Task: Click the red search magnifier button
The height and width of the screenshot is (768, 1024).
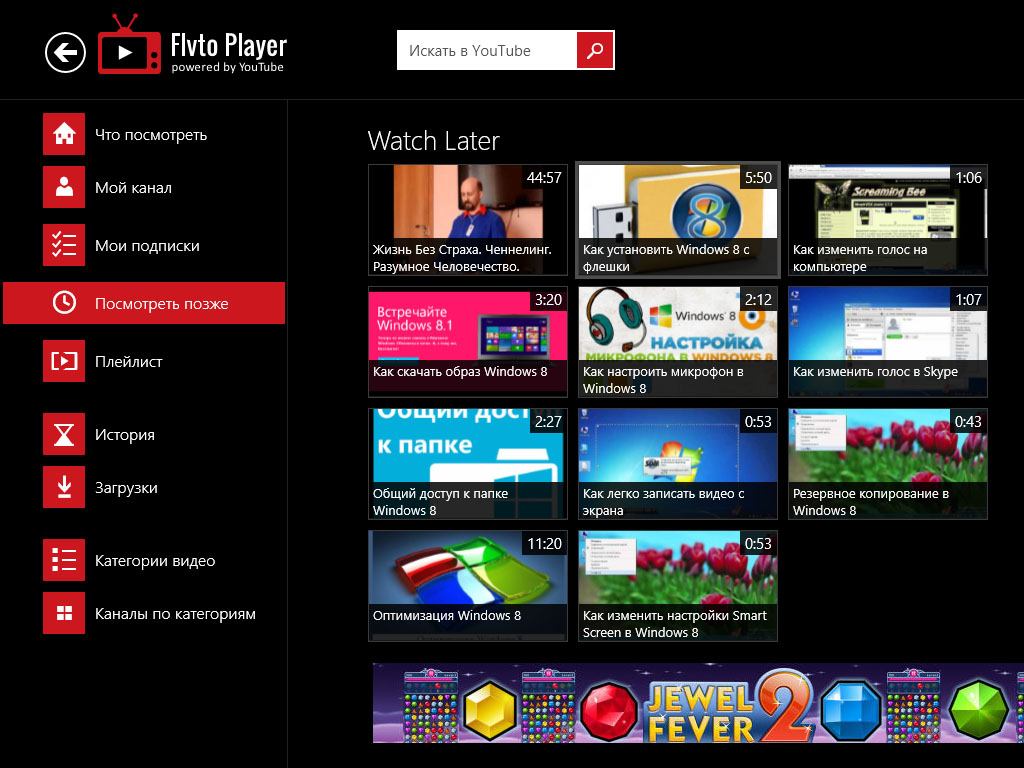Action: coord(595,50)
